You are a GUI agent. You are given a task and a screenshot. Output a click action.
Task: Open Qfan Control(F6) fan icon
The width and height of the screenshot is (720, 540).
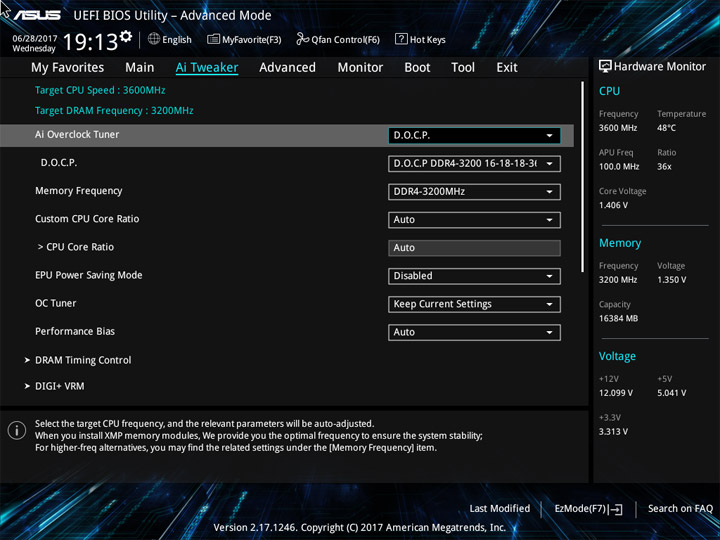[x=302, y=39]
